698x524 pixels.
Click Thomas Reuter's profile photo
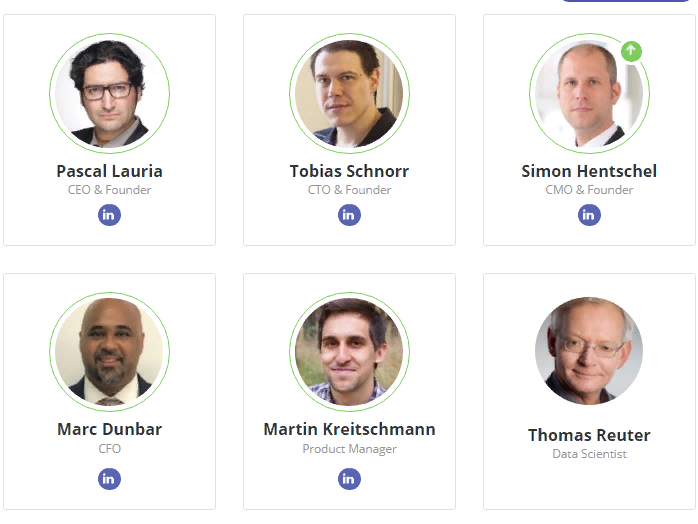tap(589, 351)
